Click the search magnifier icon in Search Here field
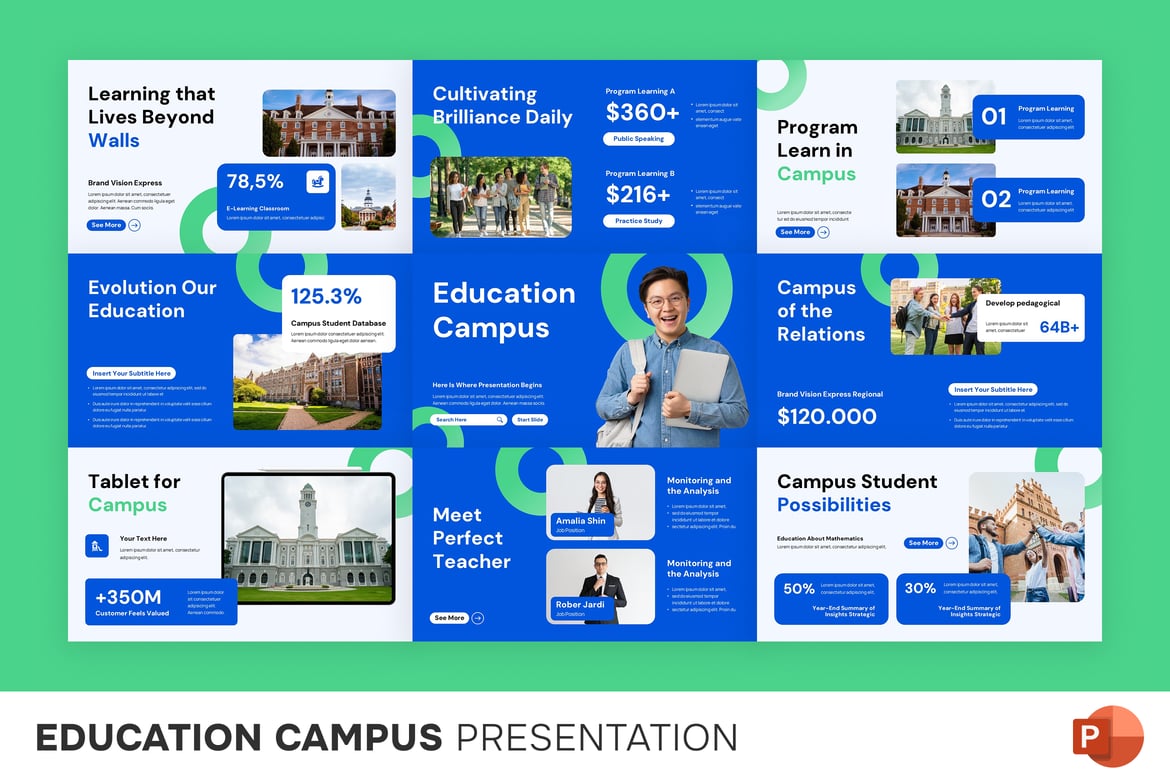This screenshot has width=1170, height=780. pos(500,419)
